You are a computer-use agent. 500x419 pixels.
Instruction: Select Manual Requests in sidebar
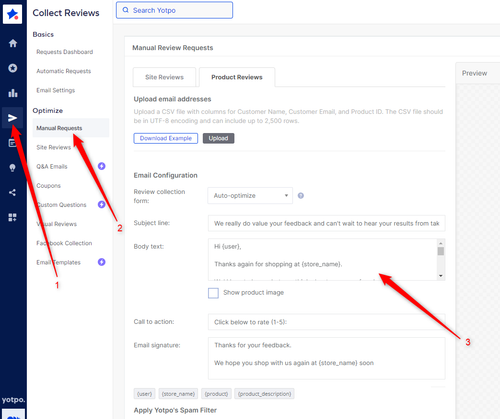(71, 128)
